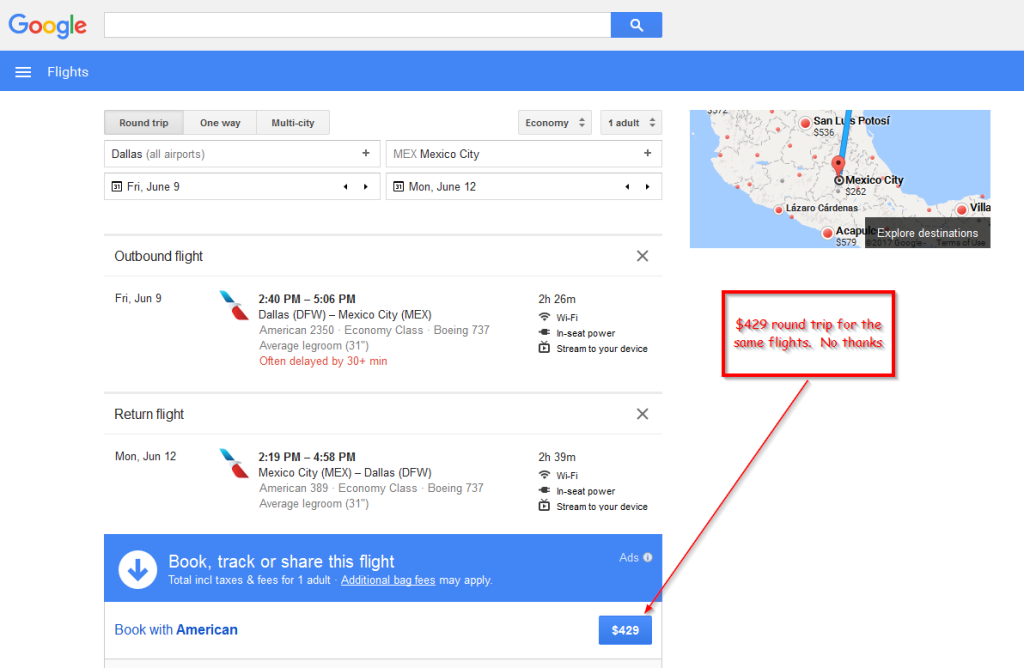The width and height of the screenshot is (1024, 668).
Task: Click the plus icon in Mexico City destination field
Action: pos(647,153)
